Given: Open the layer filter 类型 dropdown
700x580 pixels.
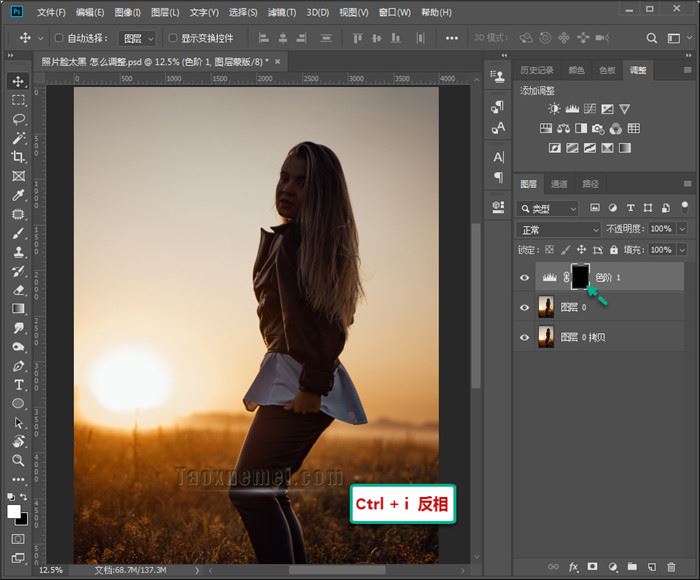Looking at the screenshot, I should coord(548,208).
